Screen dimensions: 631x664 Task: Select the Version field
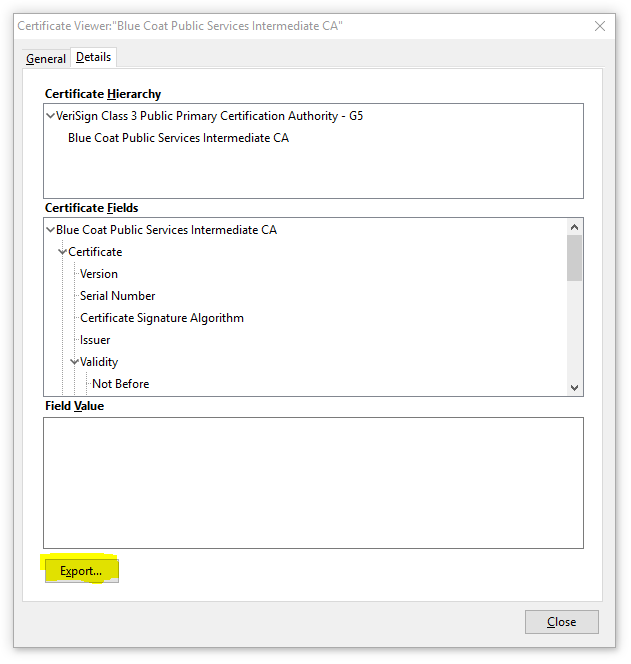click(x=99, y=274)
